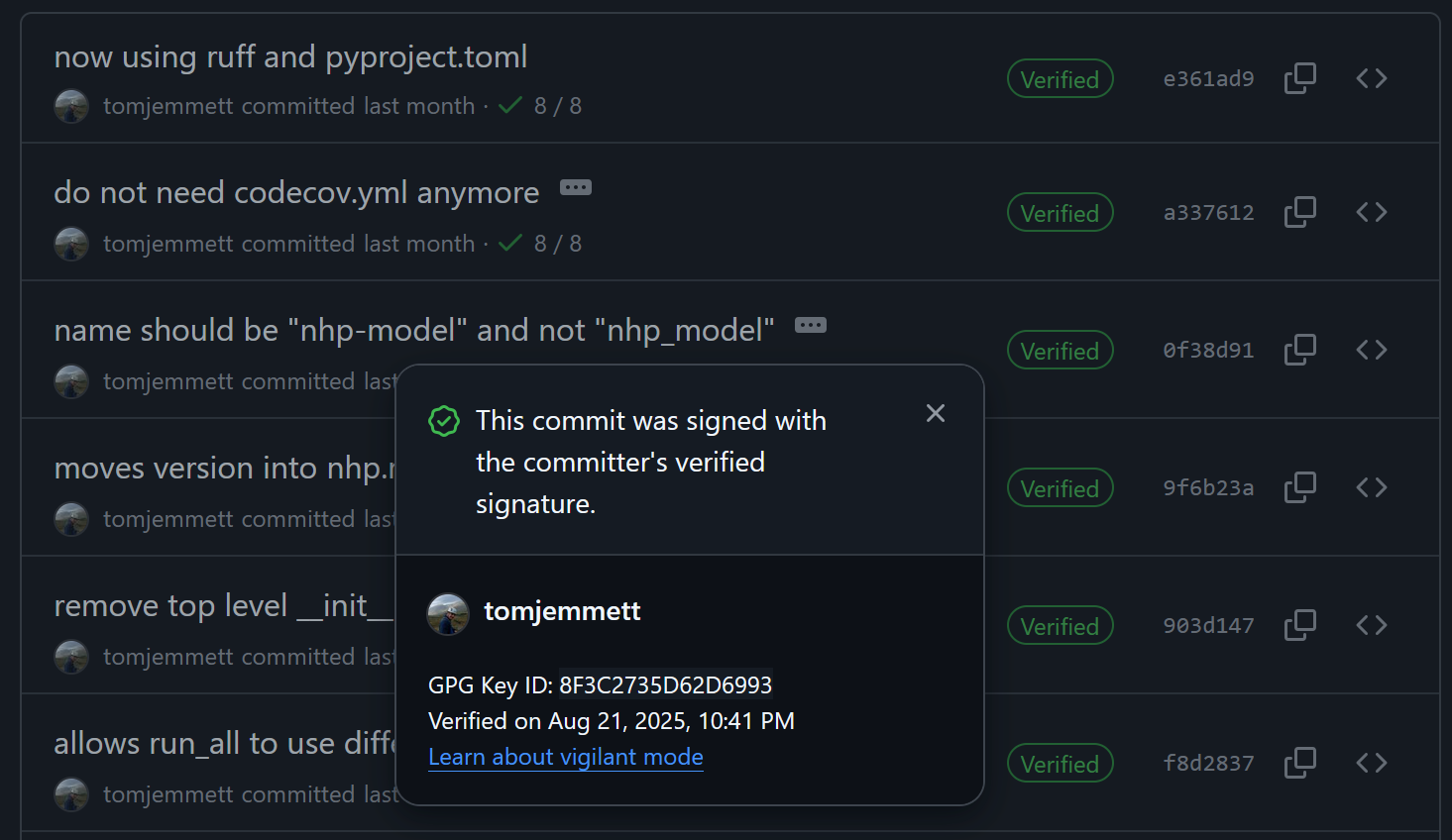Open the 'now using ruff and pyproject.toml' commit

coord(290,57)
